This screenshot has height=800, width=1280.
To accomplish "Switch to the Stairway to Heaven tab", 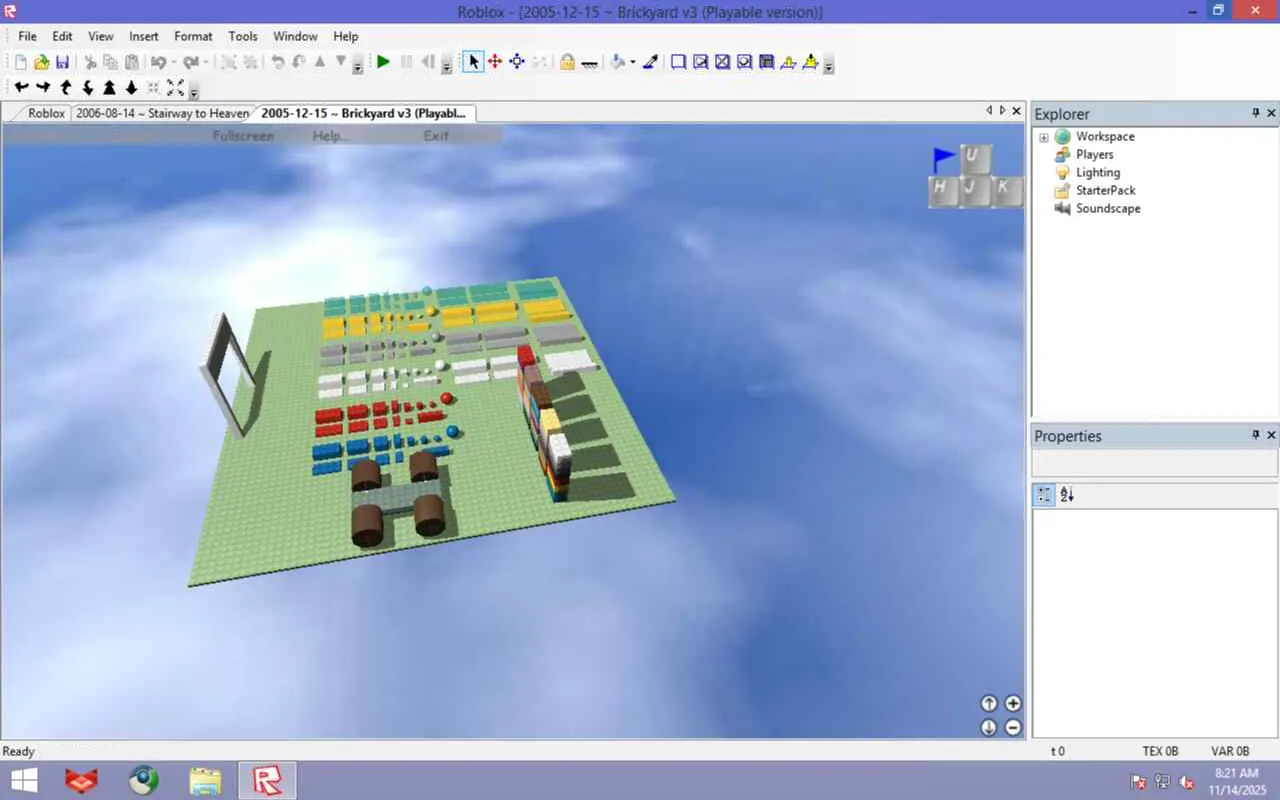I will click(x=162, y=113).
